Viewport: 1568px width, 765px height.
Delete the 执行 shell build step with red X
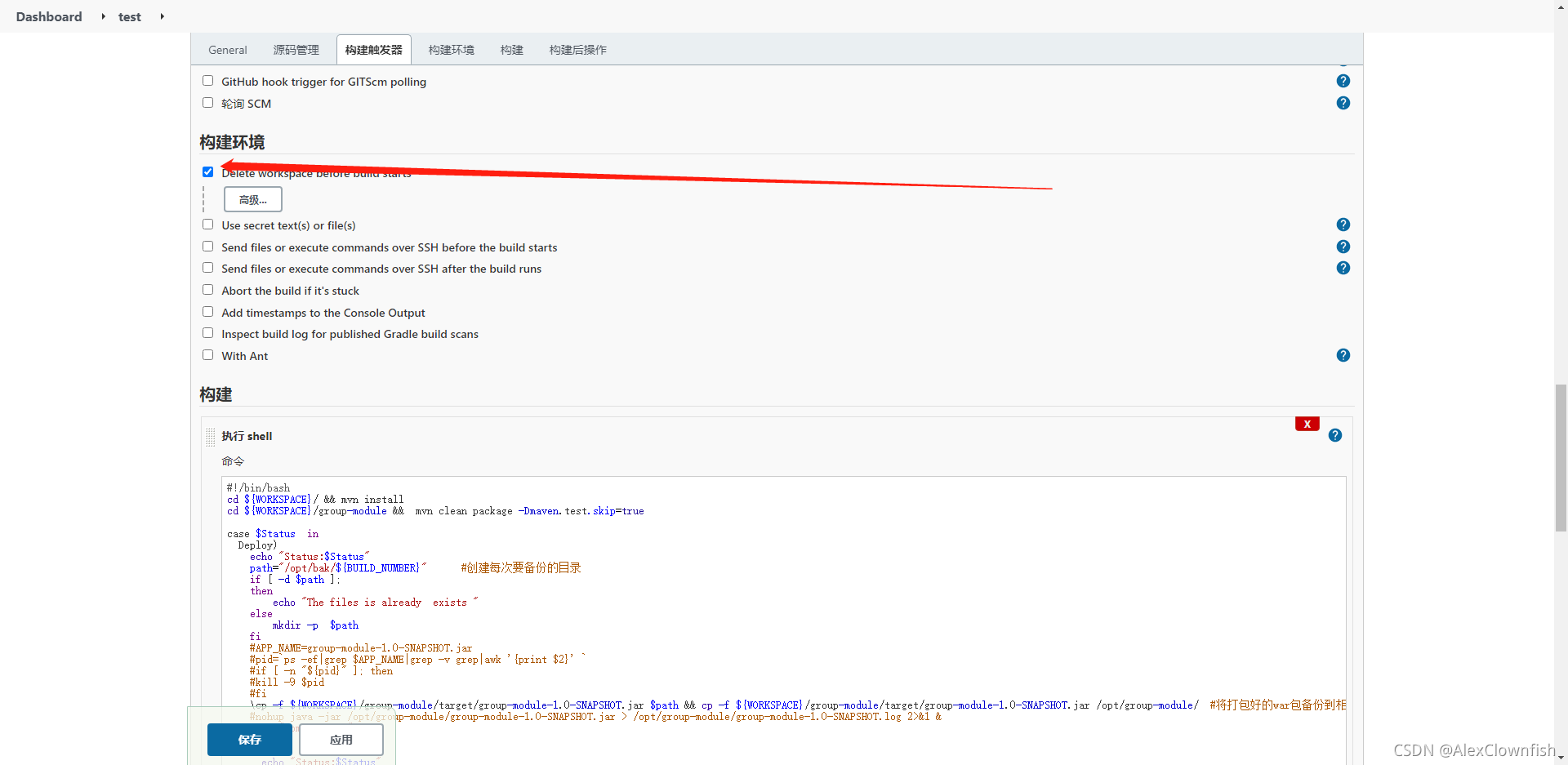pos(1307,424)
